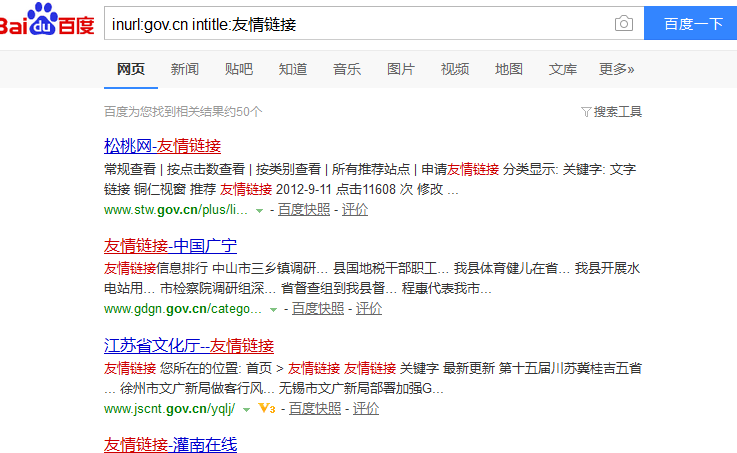
Task: Select the 网页 tab
Action: point(131,70)
